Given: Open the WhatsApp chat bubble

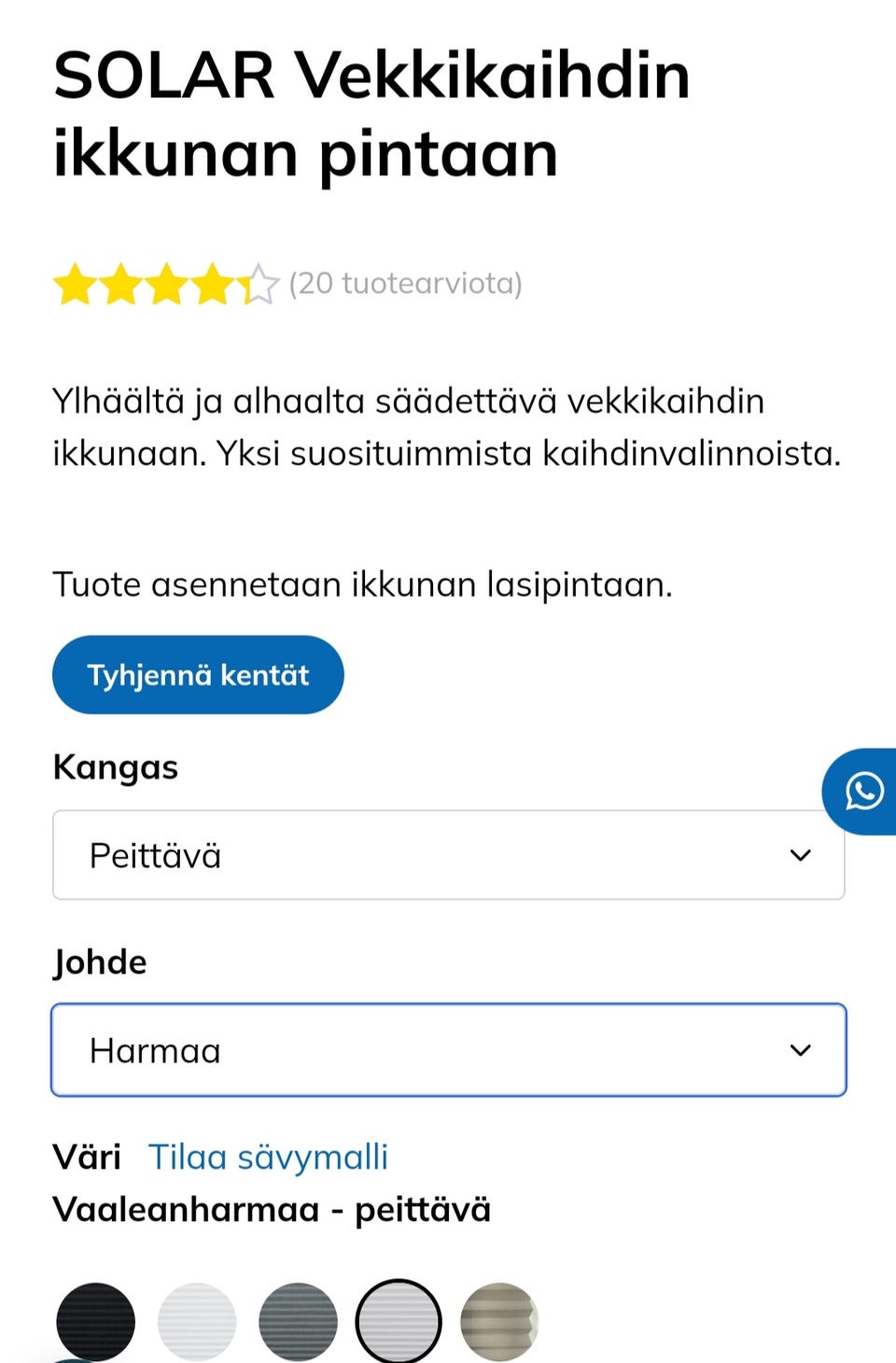Looking at the screenshot, I should 864,791.
